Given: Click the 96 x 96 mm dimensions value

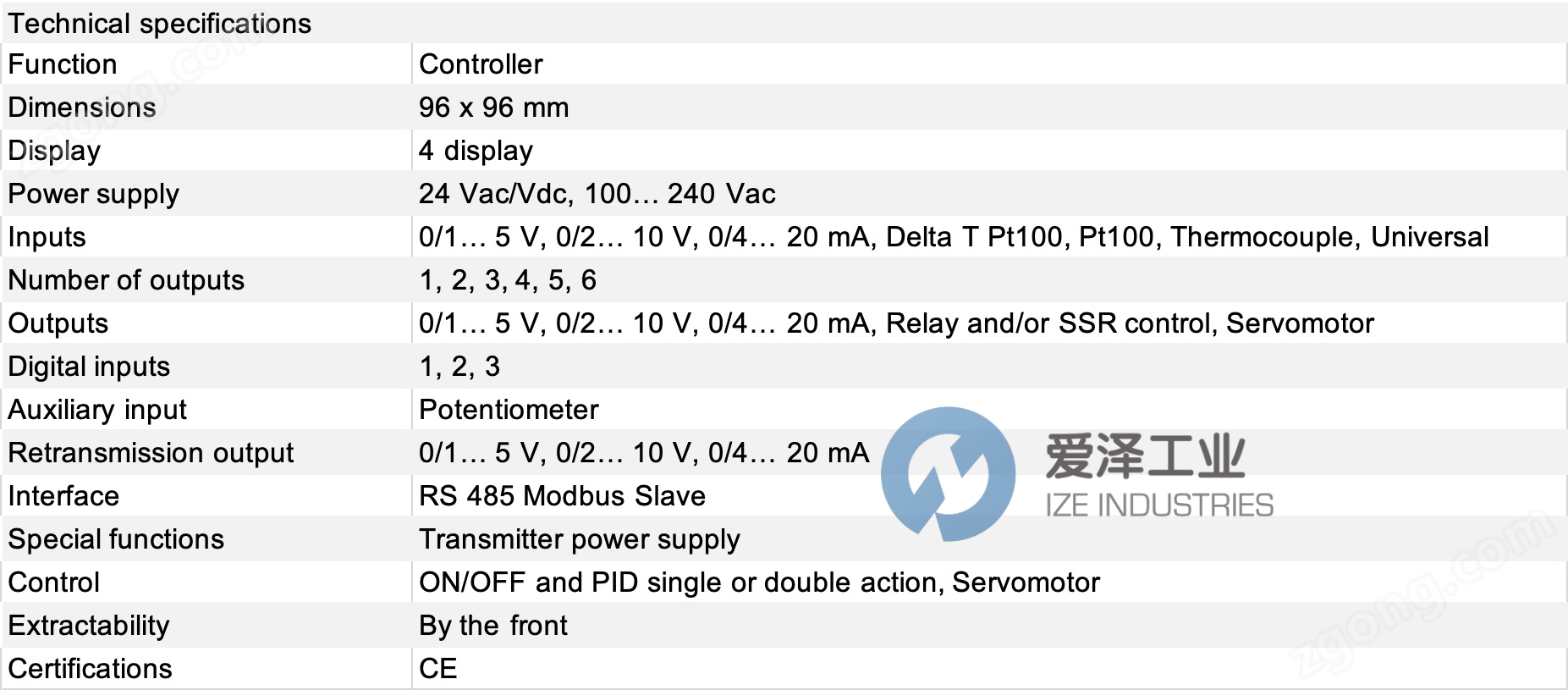Looking at the screenshot, I should [x=493, y=108].
